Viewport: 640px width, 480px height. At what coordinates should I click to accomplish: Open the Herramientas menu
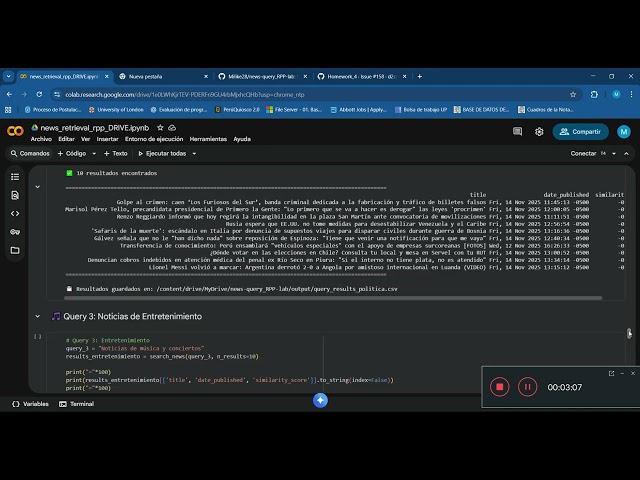208,139
